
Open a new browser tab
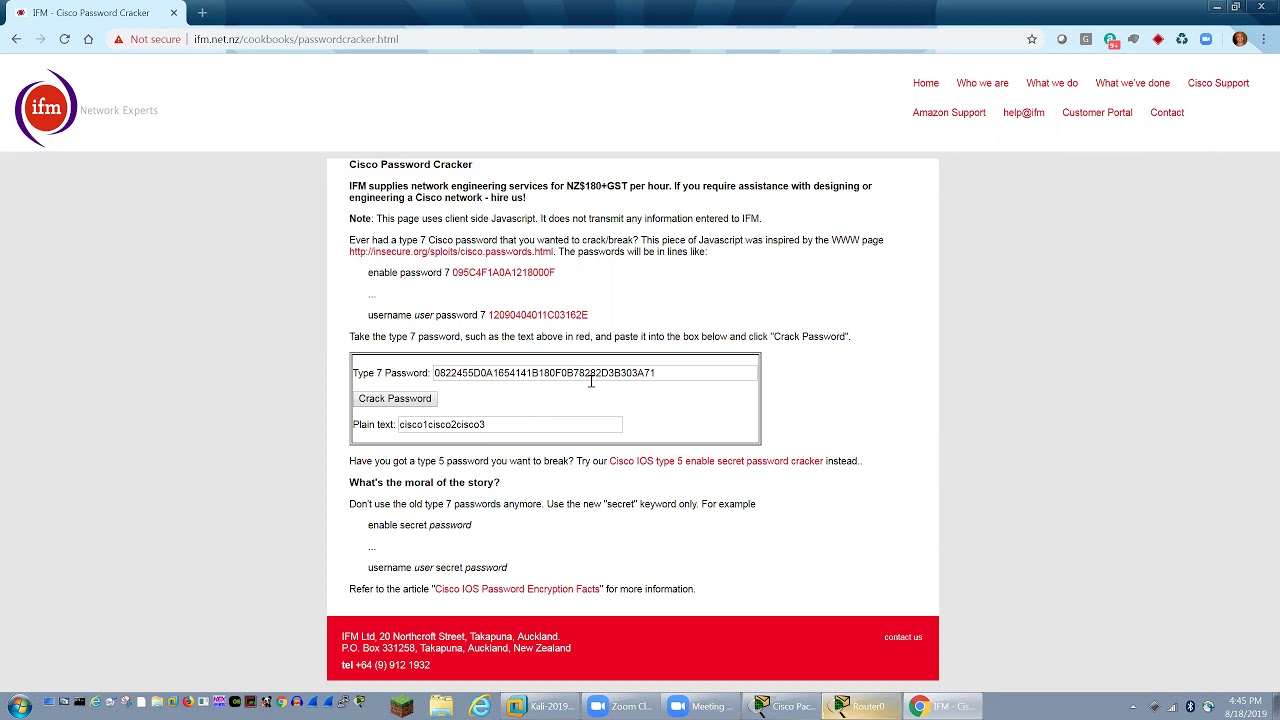pos(202,13)
